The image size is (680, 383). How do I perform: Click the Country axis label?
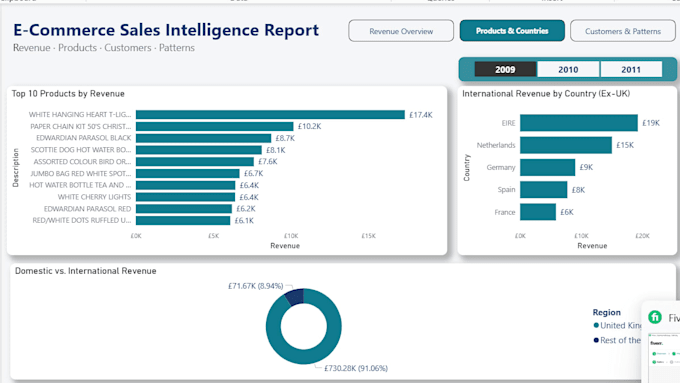(x=467, y=167)
